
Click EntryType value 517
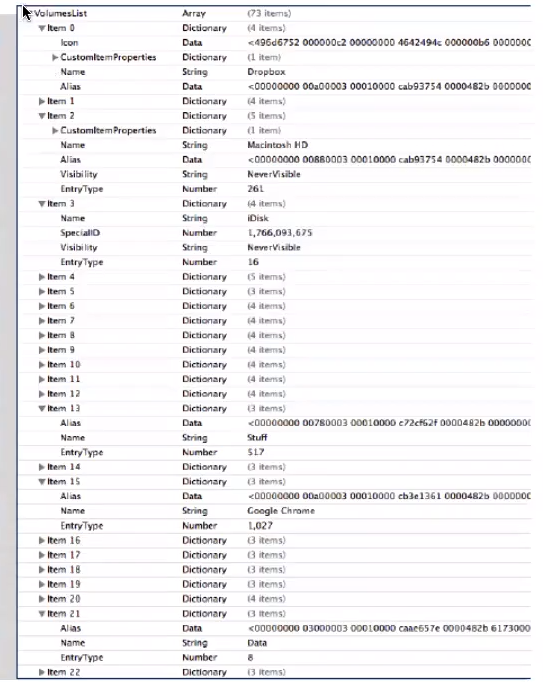[x=256, y=452]
